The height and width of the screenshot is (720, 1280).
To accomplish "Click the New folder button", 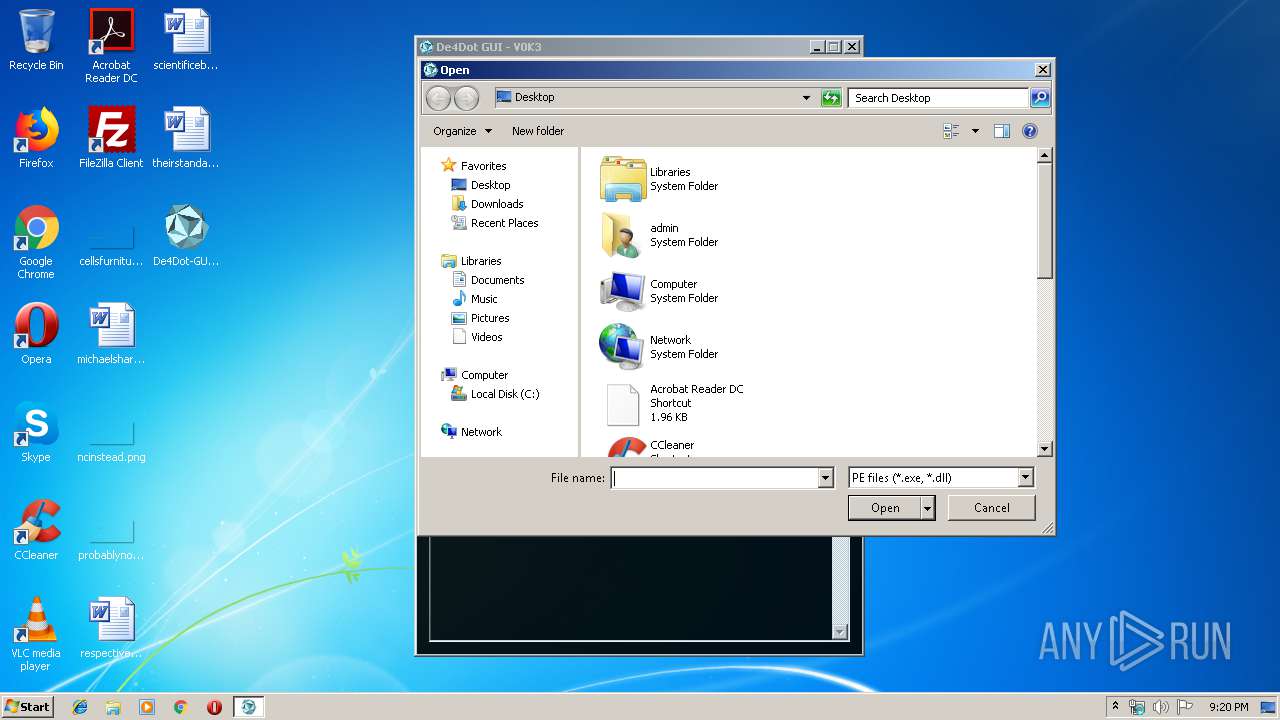I will pos(538,131).
